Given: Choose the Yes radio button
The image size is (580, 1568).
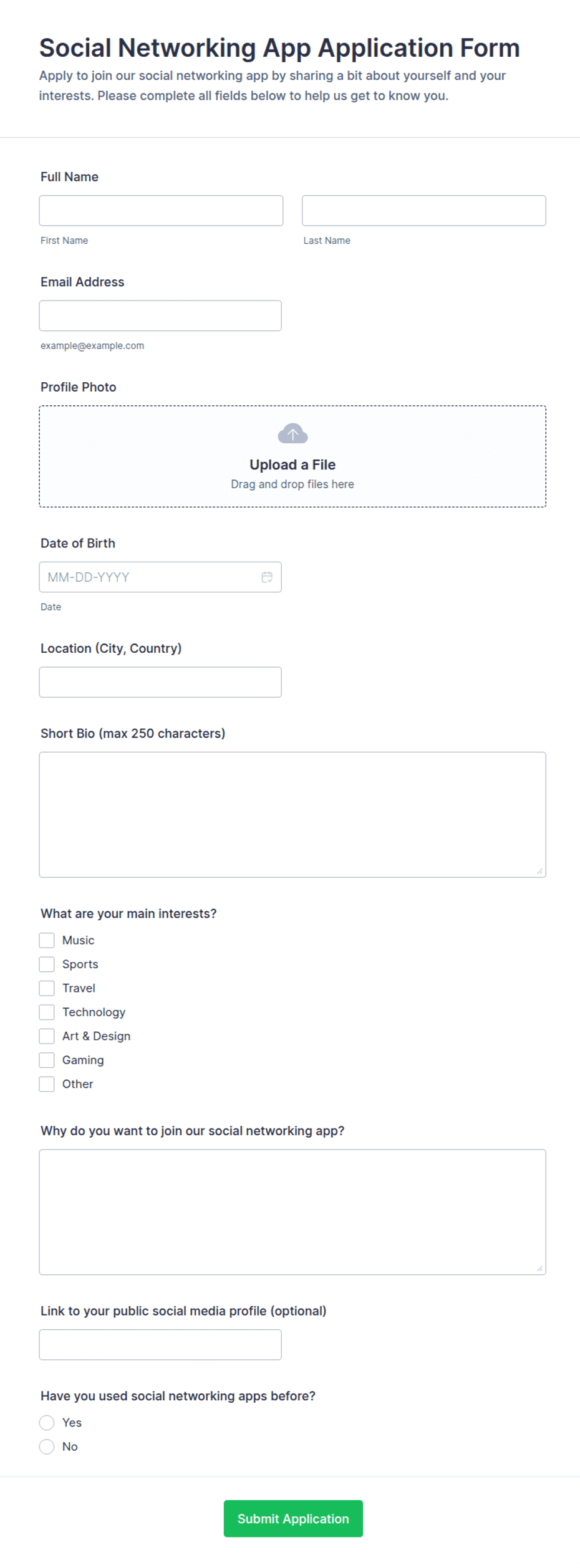Looking at the screenshot, I should 47,1423.
